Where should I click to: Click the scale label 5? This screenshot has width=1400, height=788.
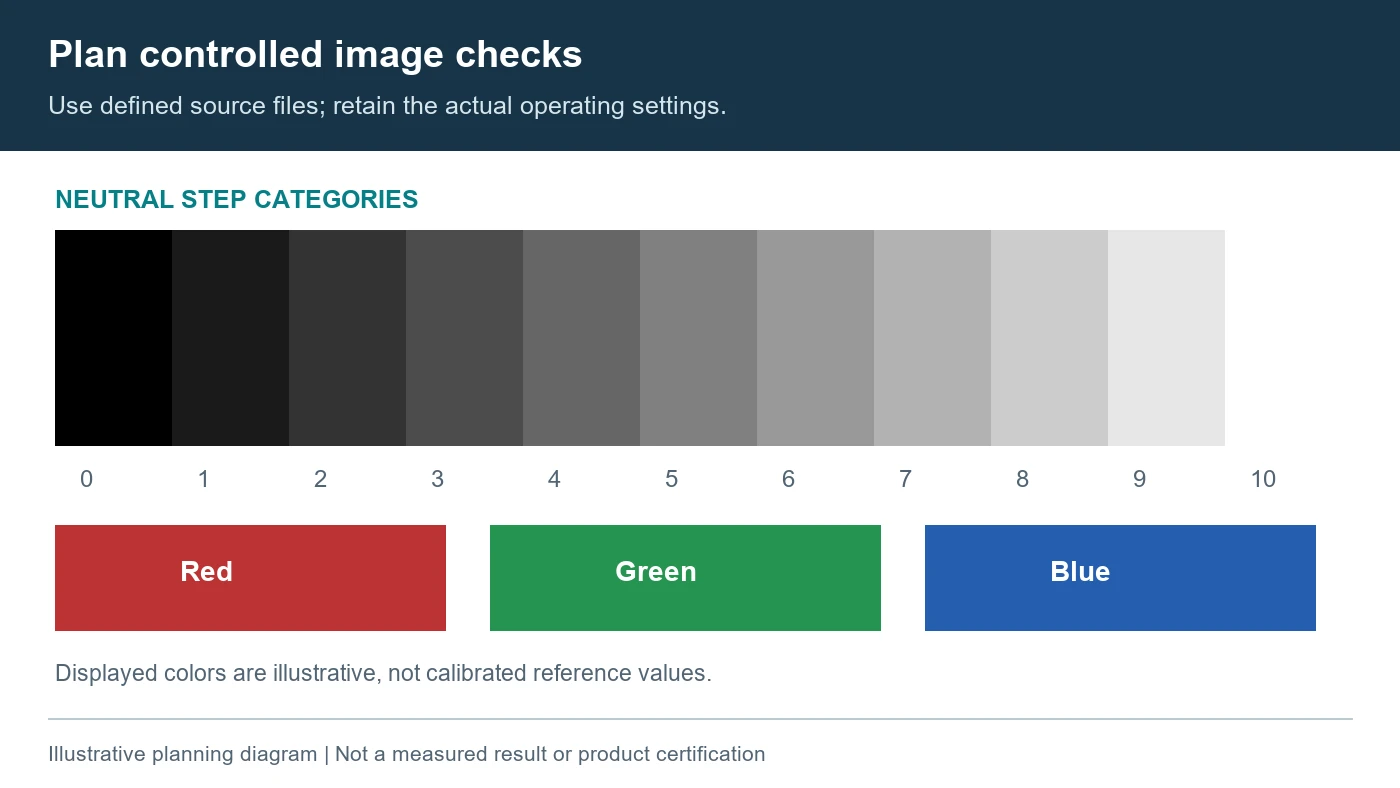tap(671, 479)
